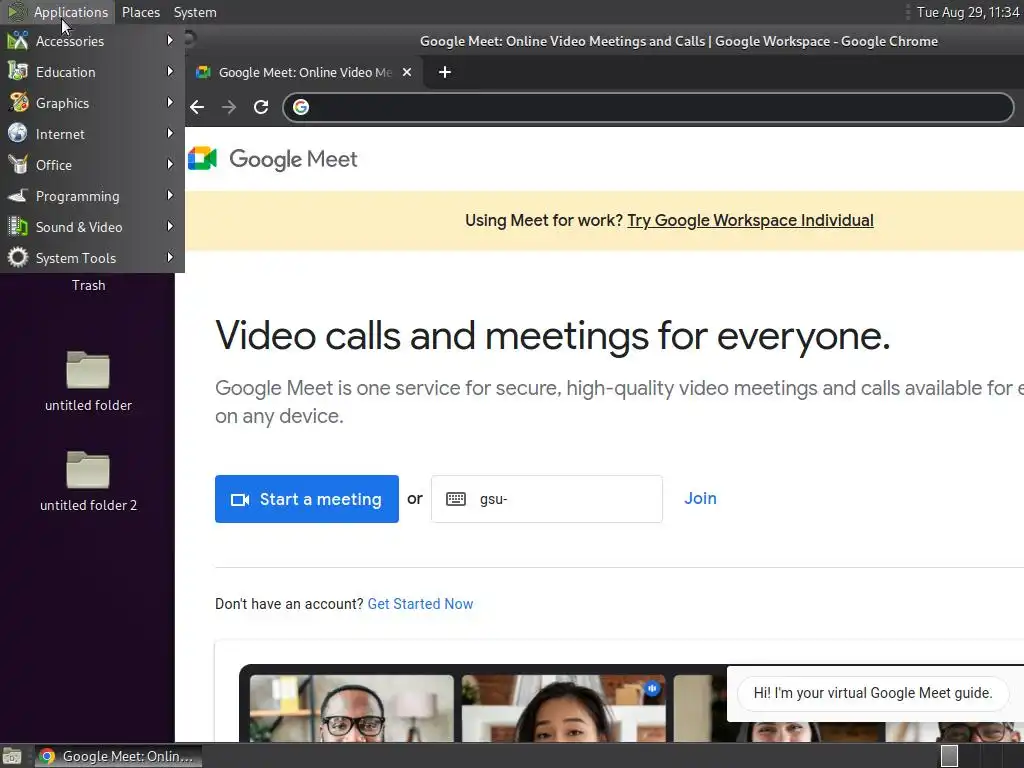Image resolution: width=1024 pixels, height=768 pixels.
Task: Open the Education menu category
Action: (x=92, y=72)
